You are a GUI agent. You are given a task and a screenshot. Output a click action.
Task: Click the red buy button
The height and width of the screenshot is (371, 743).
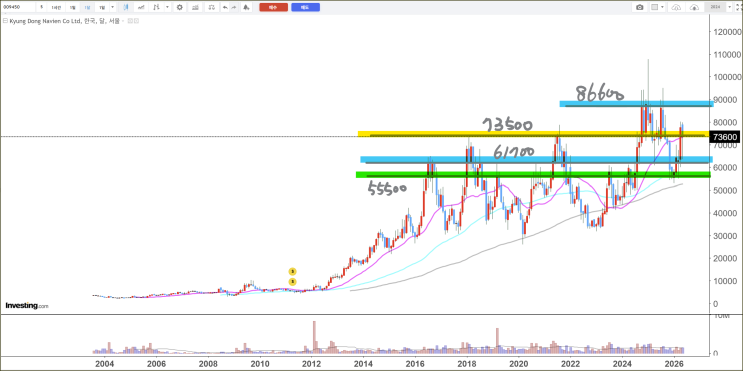[x=273, y=7]
